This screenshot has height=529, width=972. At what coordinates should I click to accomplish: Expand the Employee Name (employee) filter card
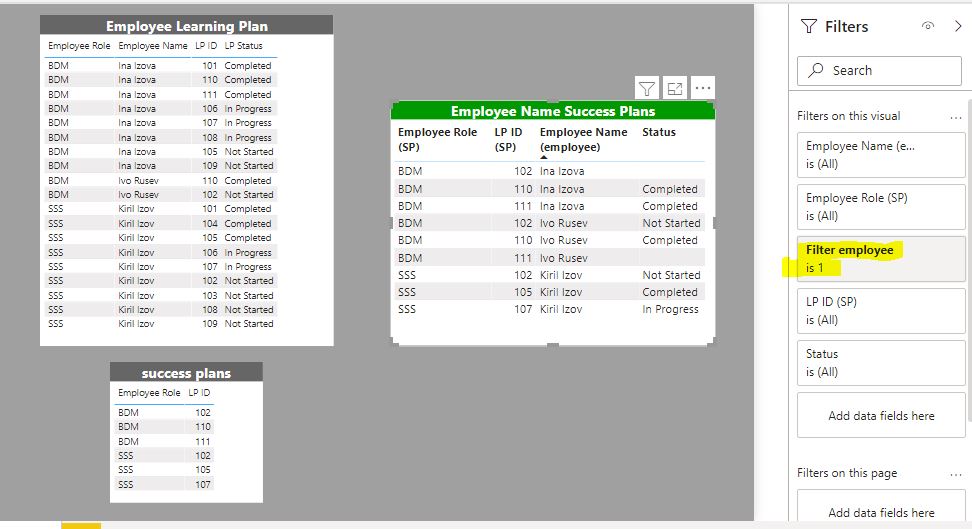(881, 155)
